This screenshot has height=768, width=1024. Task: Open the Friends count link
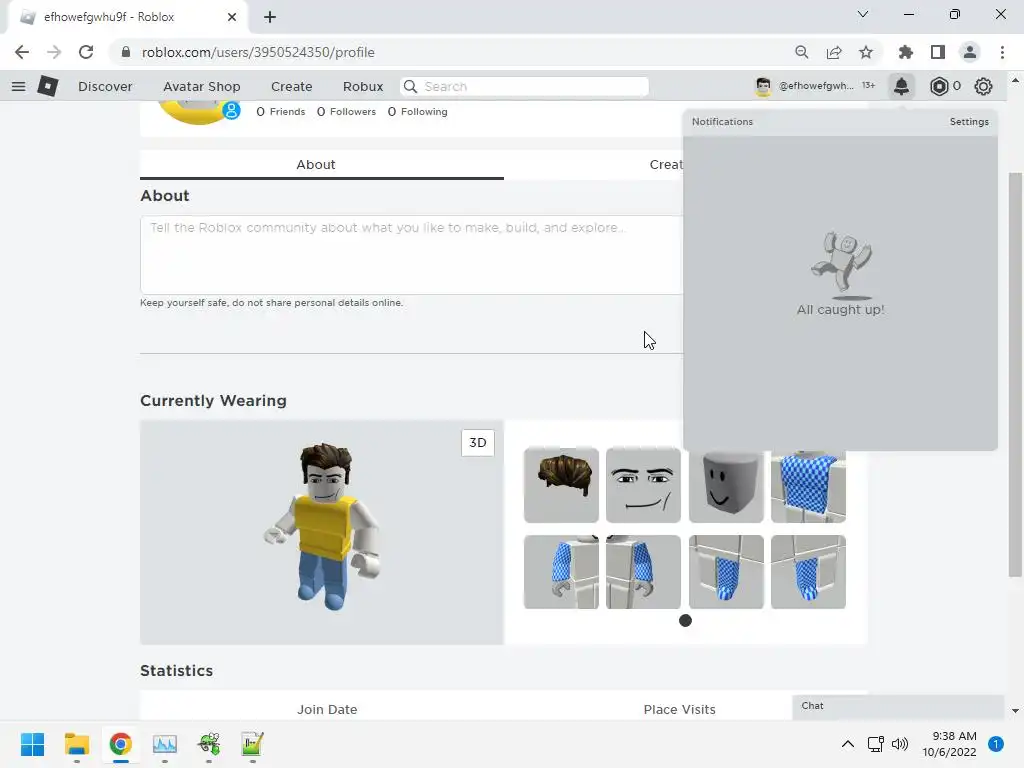(281, 112)
